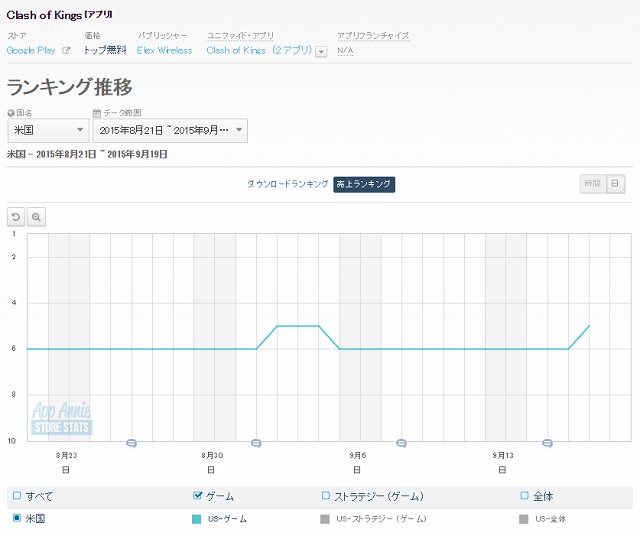Open the Google Play store link
Image resolution: width=640 pixels, height=536 pixels.
[x=31, y=51]
